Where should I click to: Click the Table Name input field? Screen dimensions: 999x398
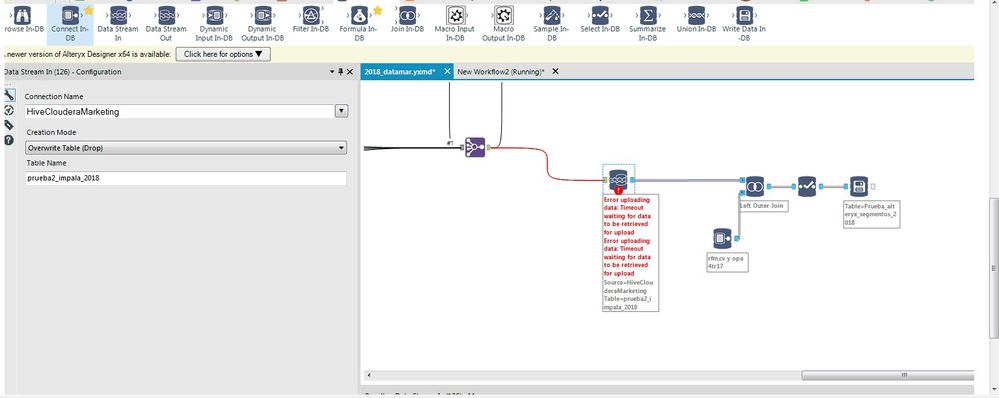[186, 178]
